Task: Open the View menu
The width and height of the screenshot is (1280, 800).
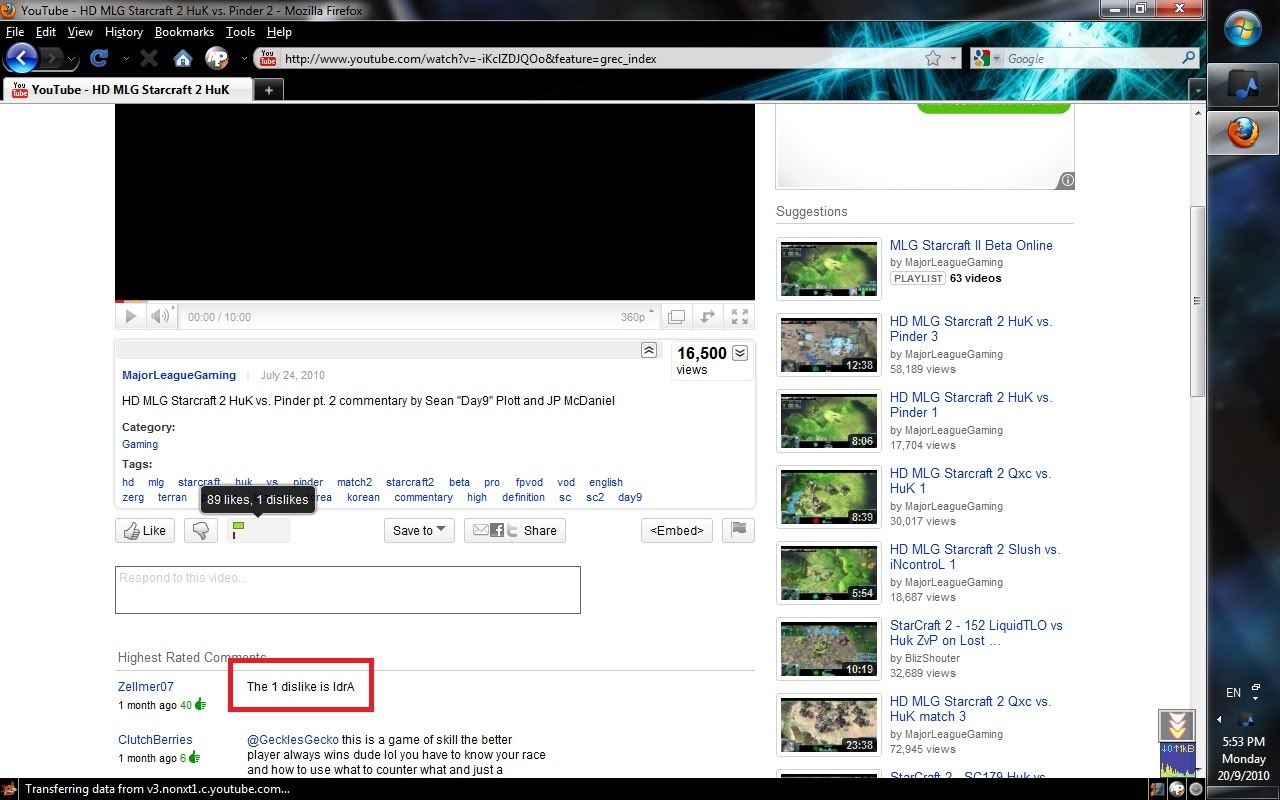Action: tap(80, 32)
